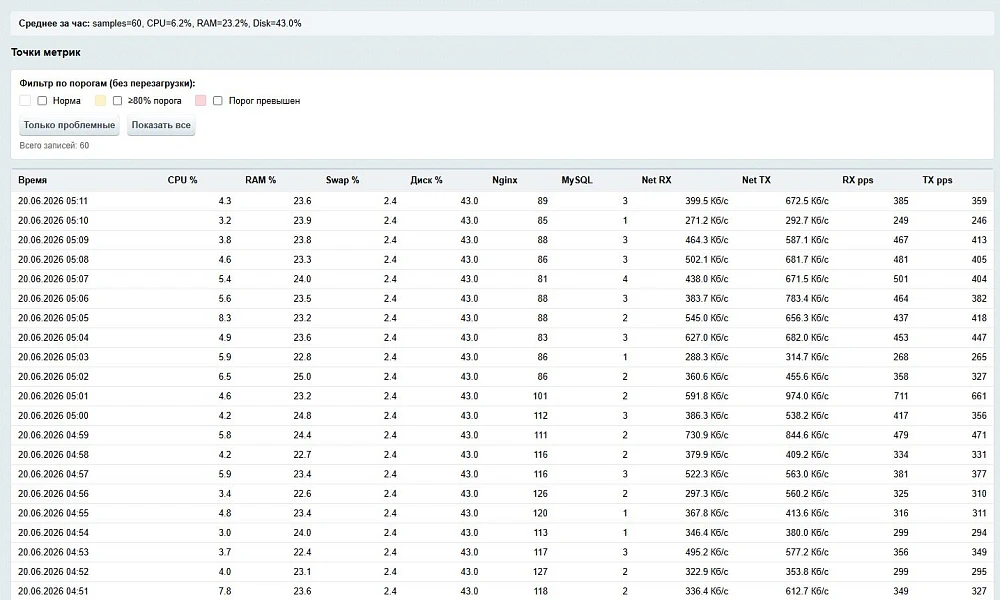Click CPU value 7.8 in 04:51 row
Viewport: 1000px width, 600px height.
pyautogui.click(x=224, y=591)
